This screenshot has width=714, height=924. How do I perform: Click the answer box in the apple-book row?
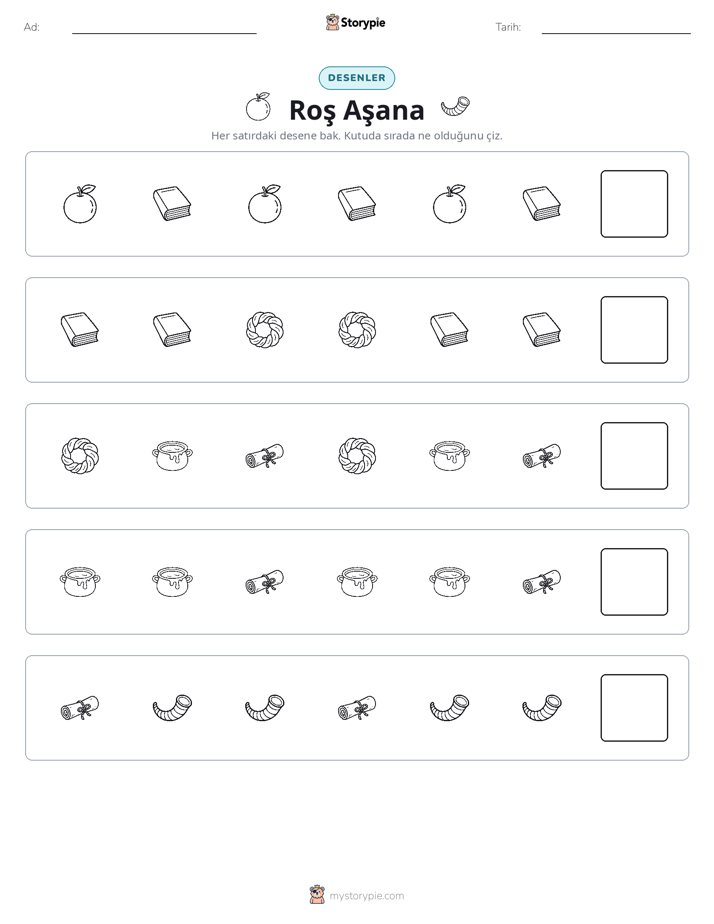coord(634,204)
